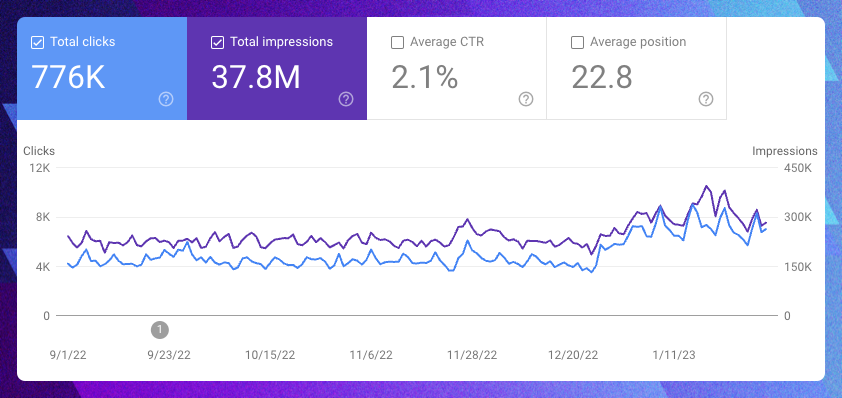Image resolution: width=842 pixels, height=398 pixels.
Task: Uncheck the Total clicks checkbox
Action: click(37, 43)
